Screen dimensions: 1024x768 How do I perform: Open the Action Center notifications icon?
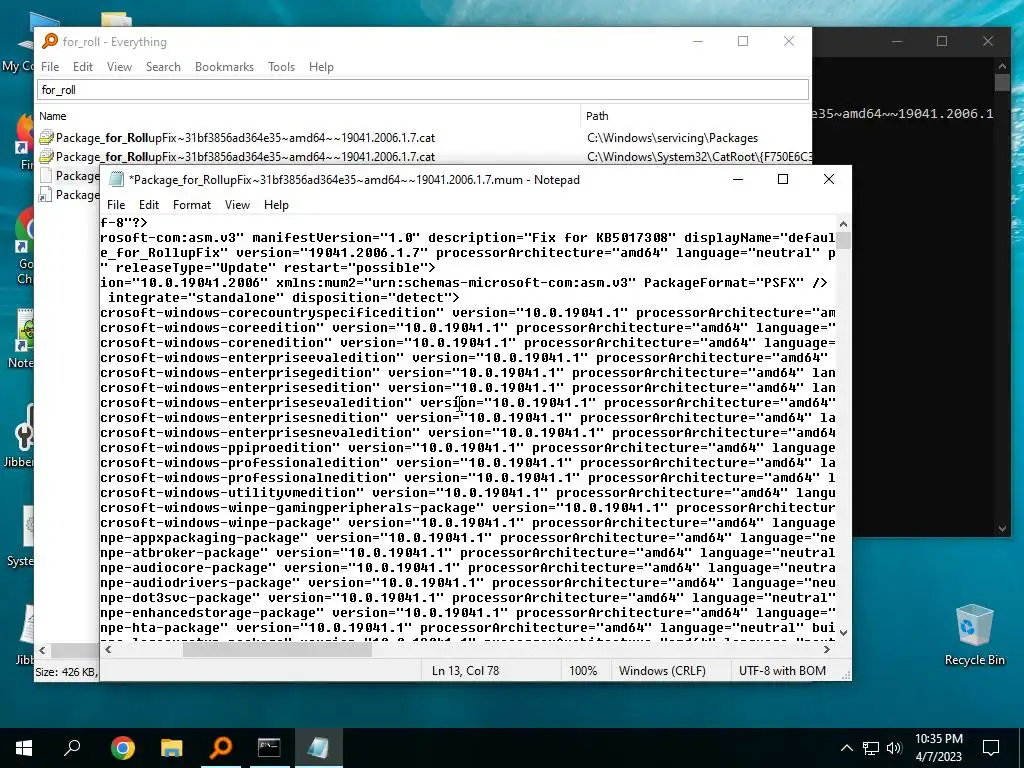tap(991, 748)
